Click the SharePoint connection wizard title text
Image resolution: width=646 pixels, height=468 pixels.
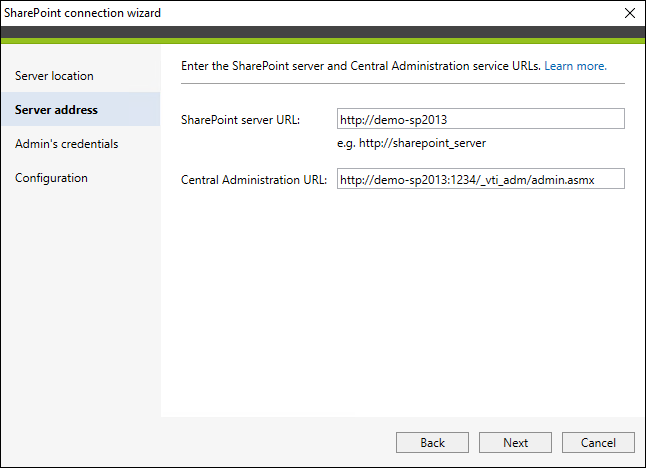pyautogui.click(x=82, y=13)
